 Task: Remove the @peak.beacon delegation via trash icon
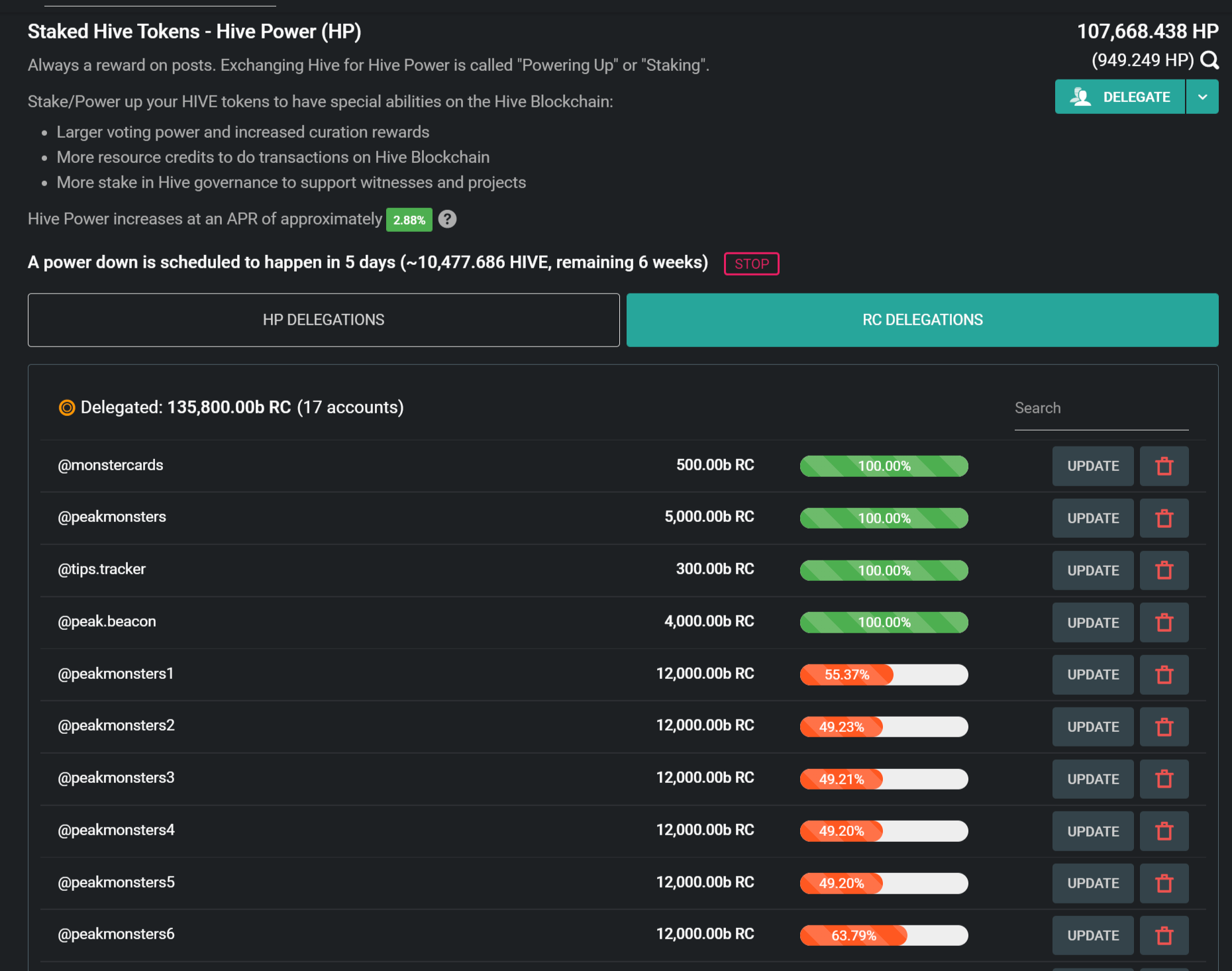(1164, 623)
